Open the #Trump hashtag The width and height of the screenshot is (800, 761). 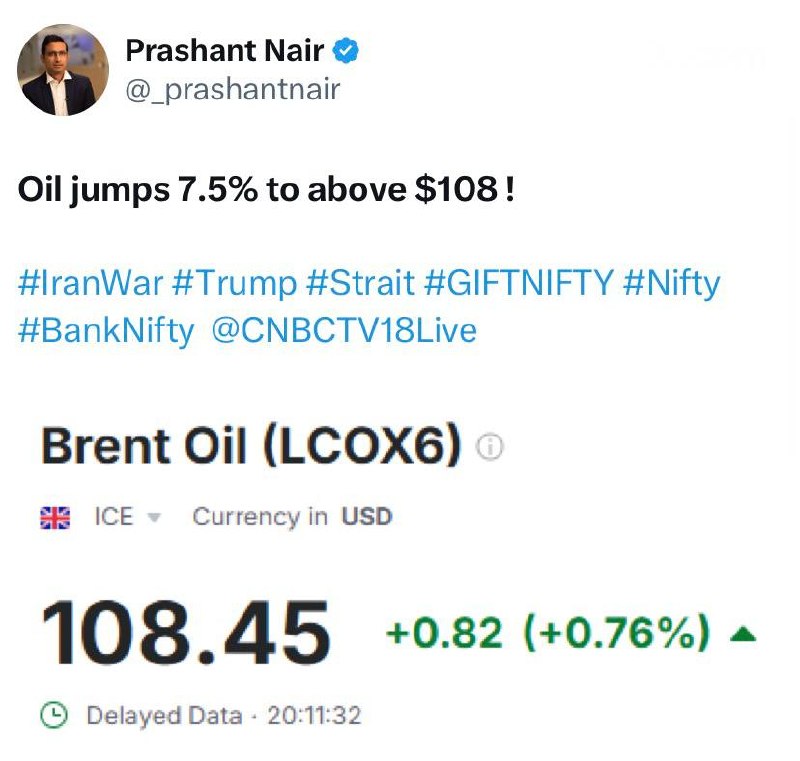click(234, 283)
